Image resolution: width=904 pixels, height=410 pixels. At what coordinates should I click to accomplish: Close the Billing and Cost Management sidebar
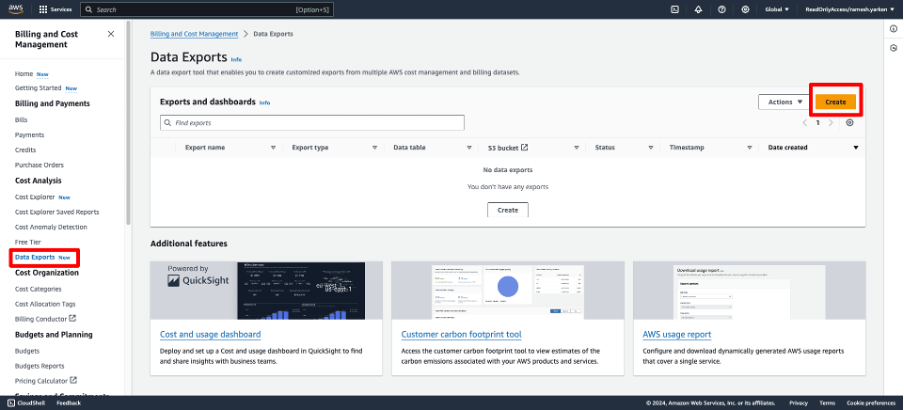coord(111,34)
